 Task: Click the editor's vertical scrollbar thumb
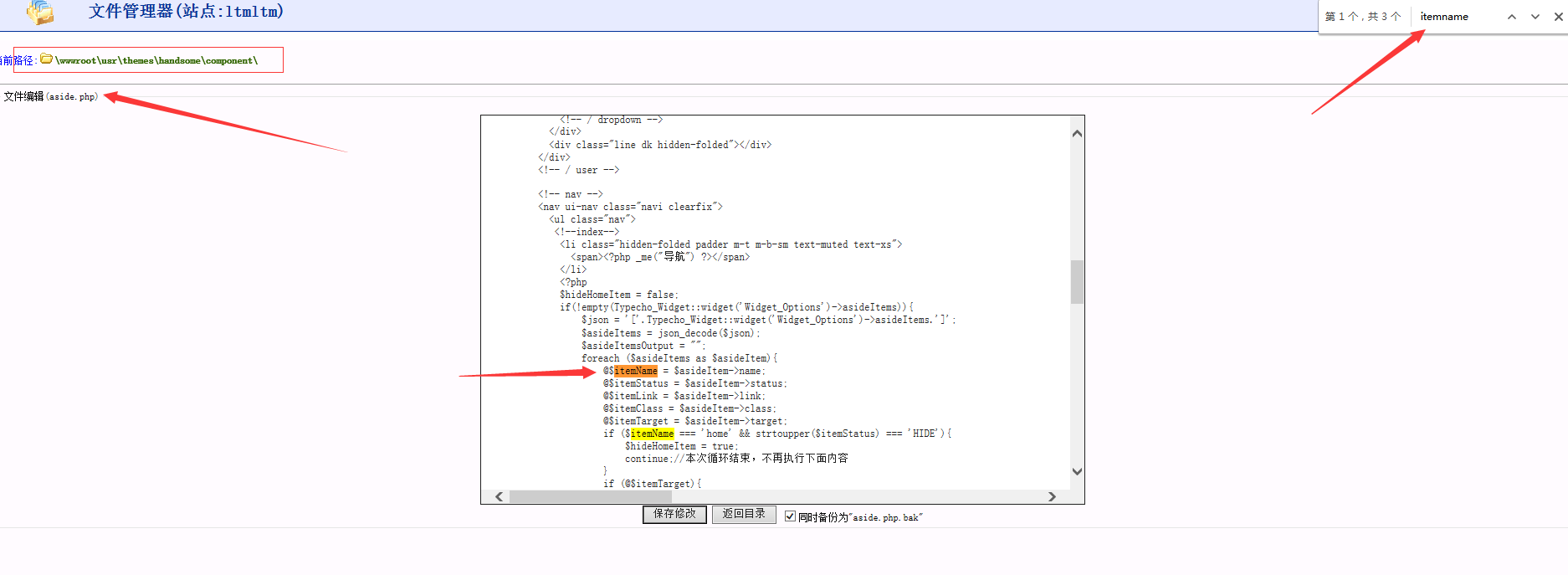1077,281
